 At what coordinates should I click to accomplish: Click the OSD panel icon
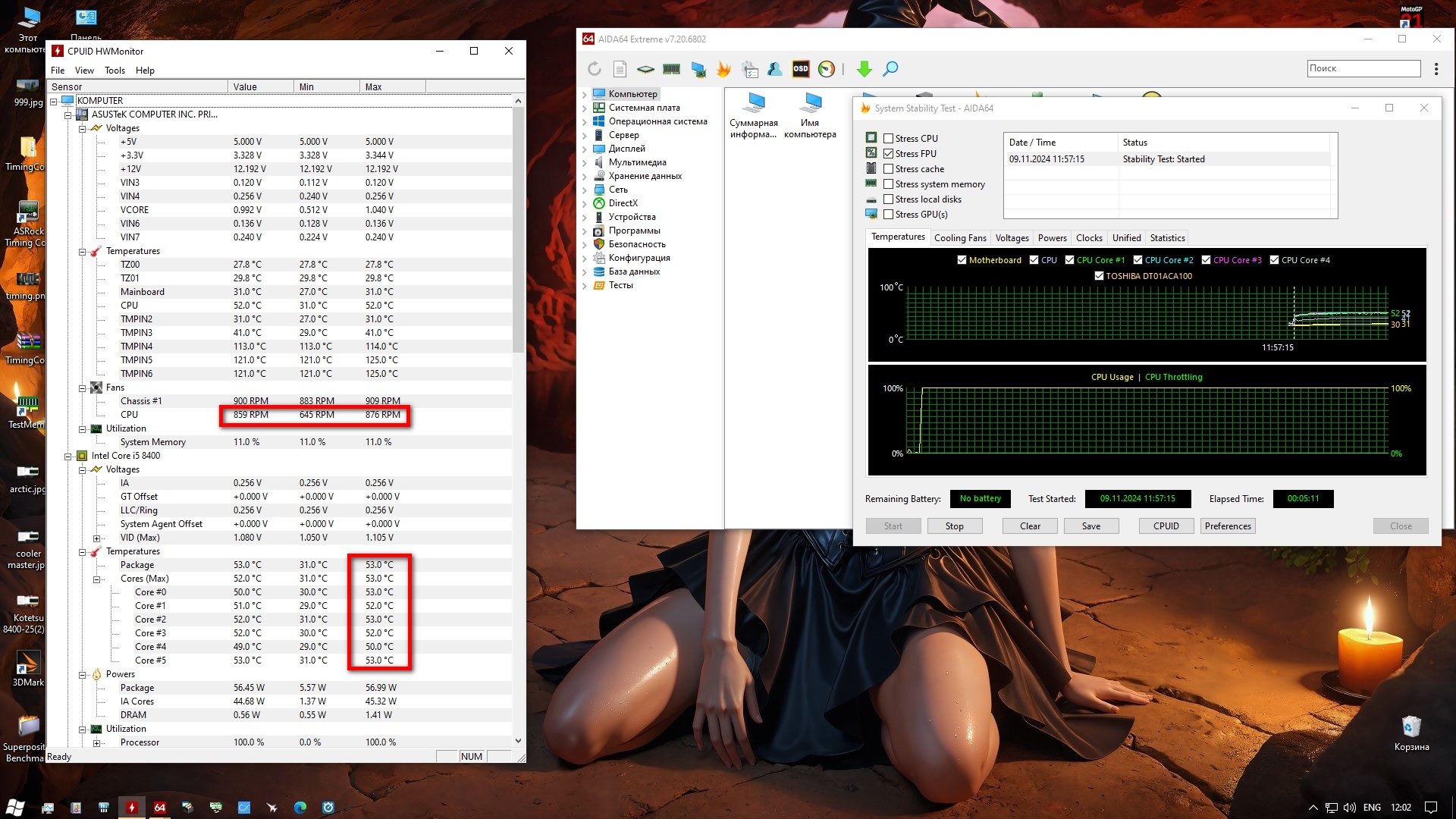coord(801,69)
